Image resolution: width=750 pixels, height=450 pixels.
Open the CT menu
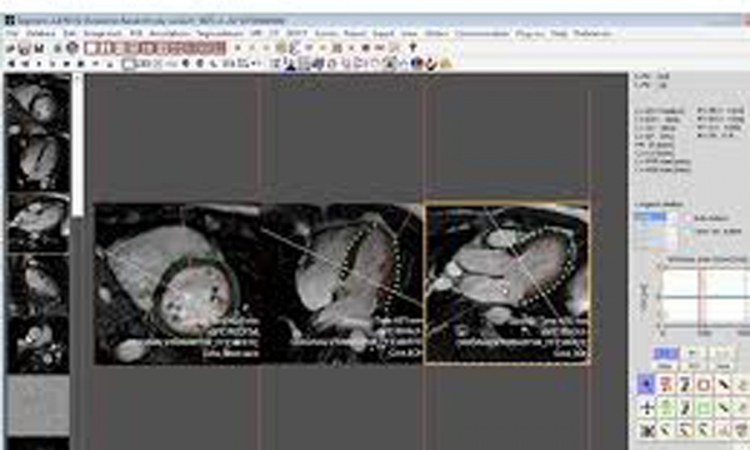[x=274, y=33]
